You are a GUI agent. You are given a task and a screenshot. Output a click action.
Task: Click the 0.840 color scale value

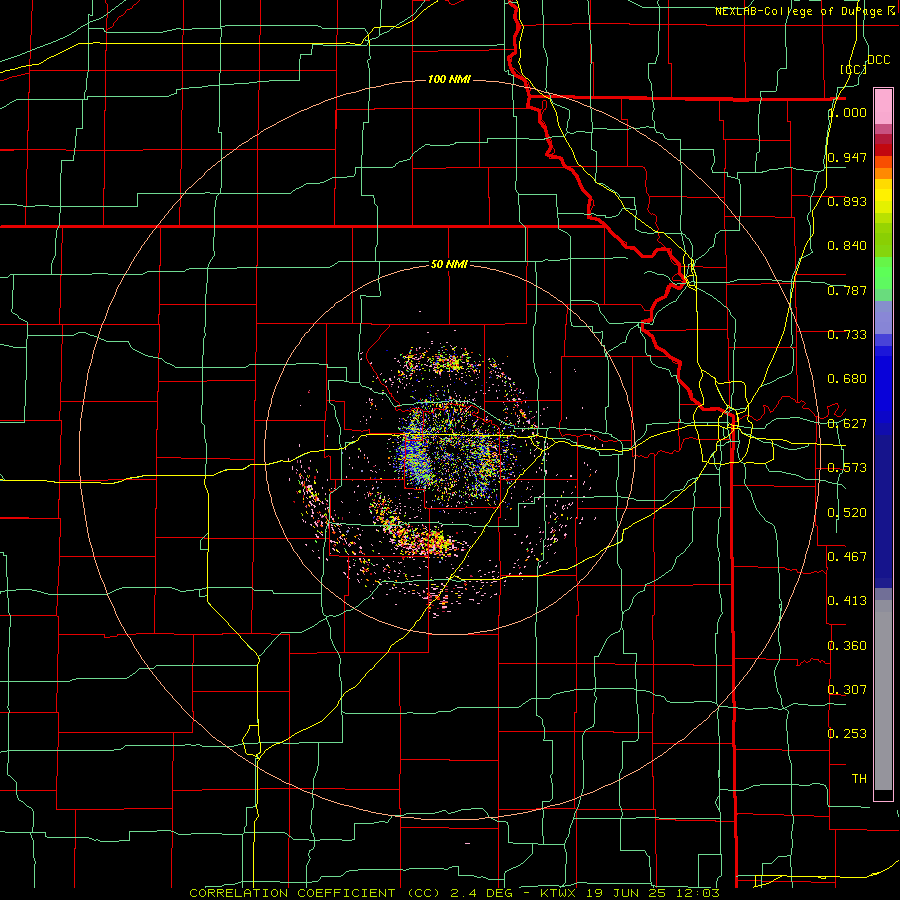(847, 246)
